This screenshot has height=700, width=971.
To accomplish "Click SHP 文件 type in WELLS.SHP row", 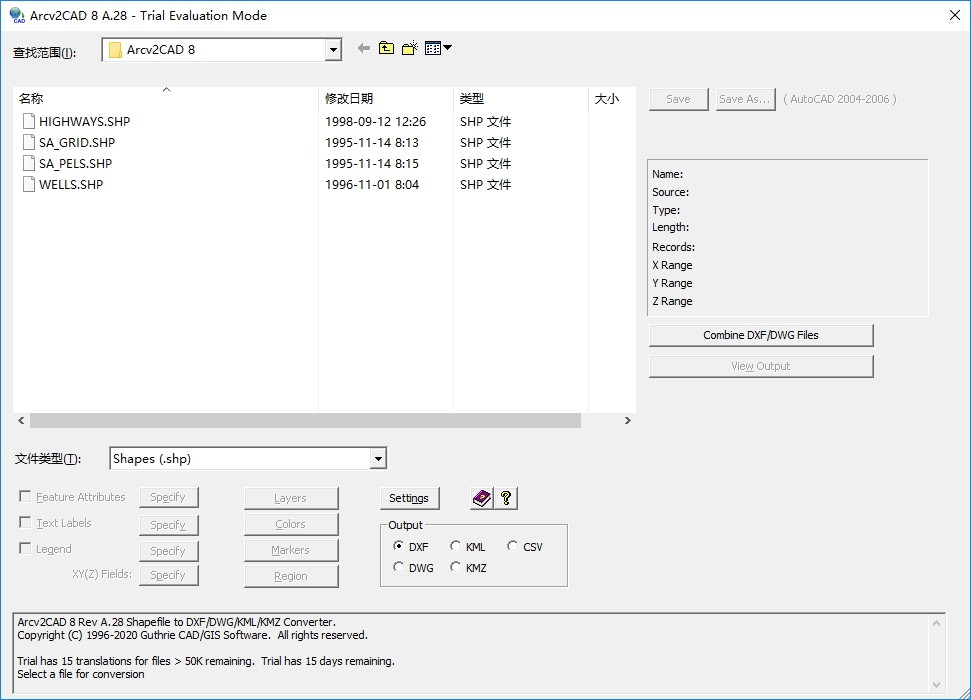I will coord(486,185).
